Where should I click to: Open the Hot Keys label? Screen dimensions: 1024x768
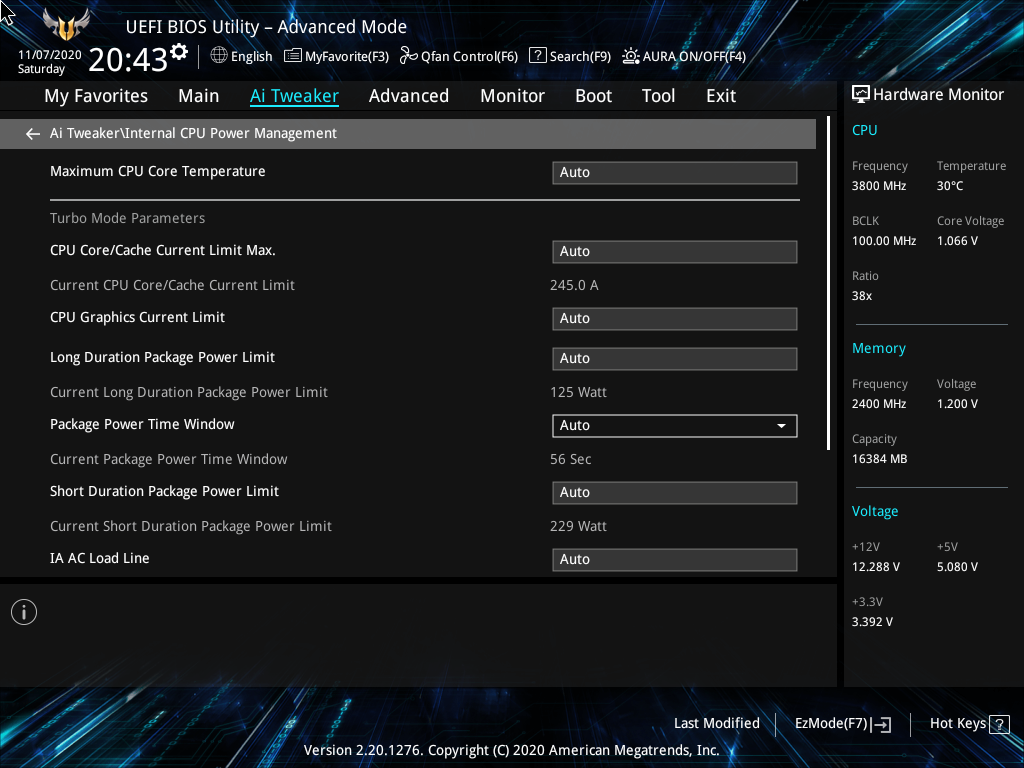(x=957, y=723)
